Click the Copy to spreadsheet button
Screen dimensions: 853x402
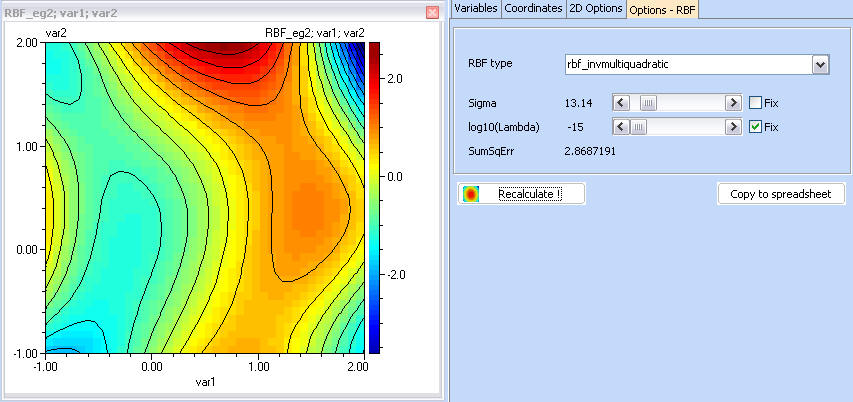[781, 194]
